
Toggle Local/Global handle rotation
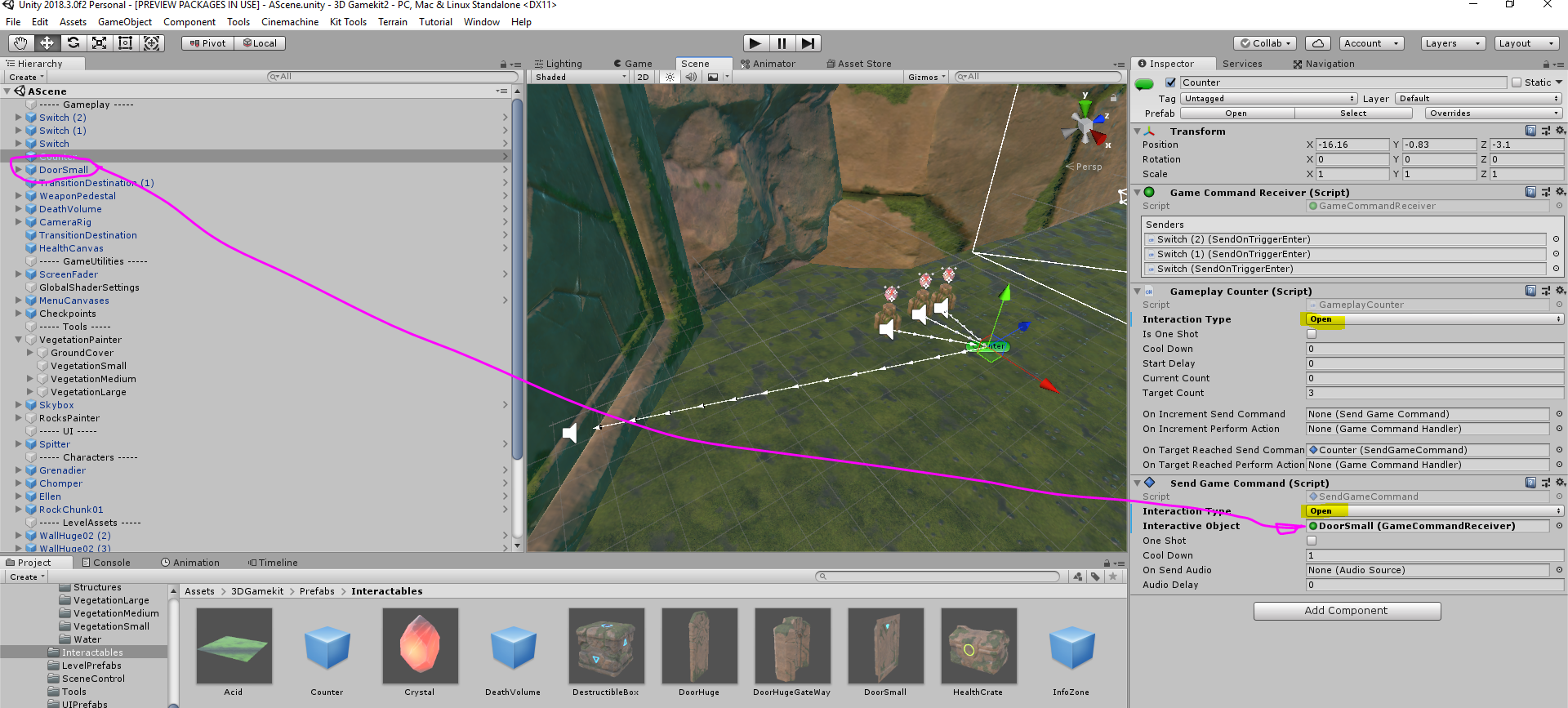coord(260,43)
